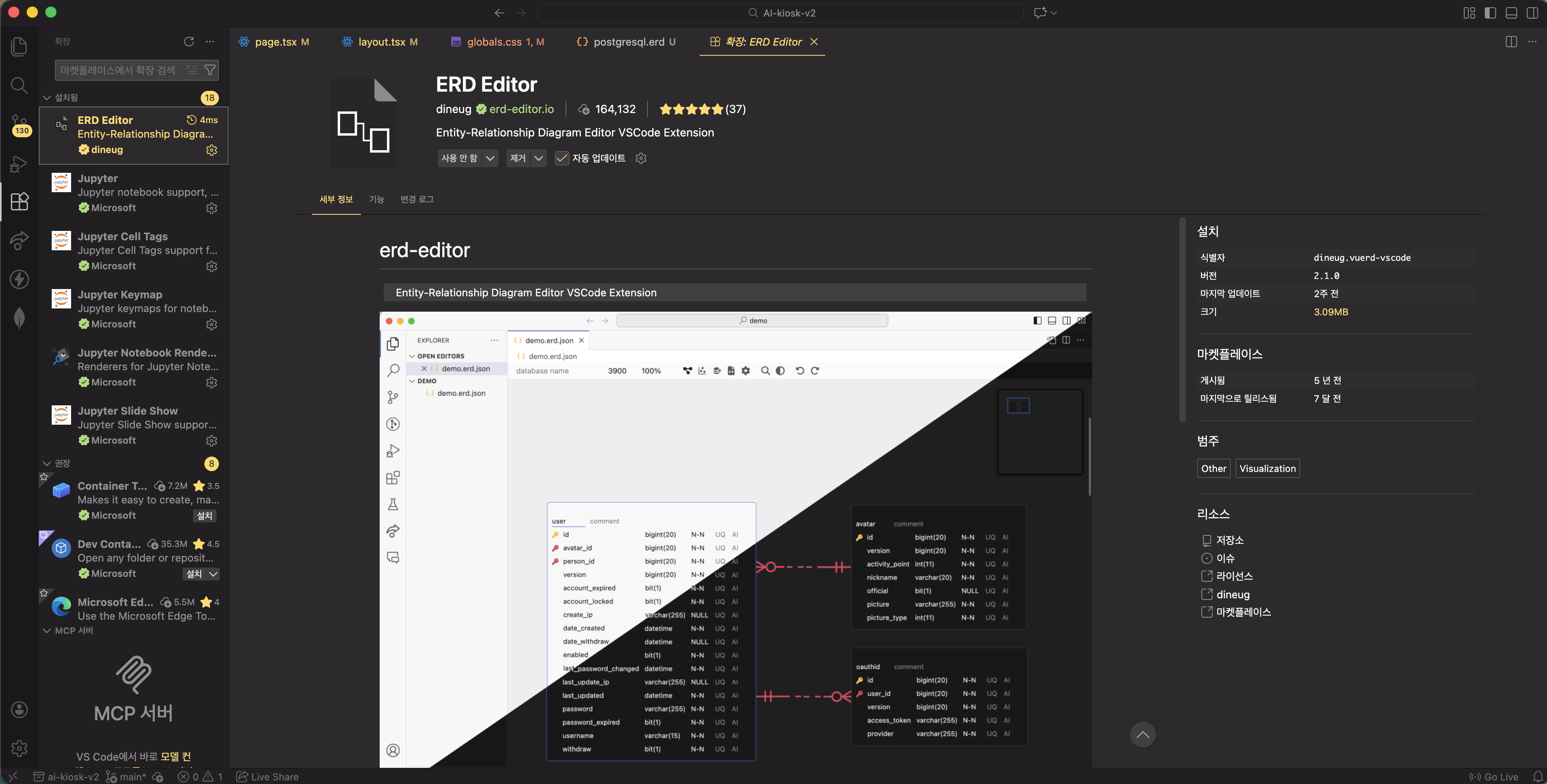Screen dimensions: 1547x784
Task: Select the Jupyter extension in list
Action: point(133,193)
